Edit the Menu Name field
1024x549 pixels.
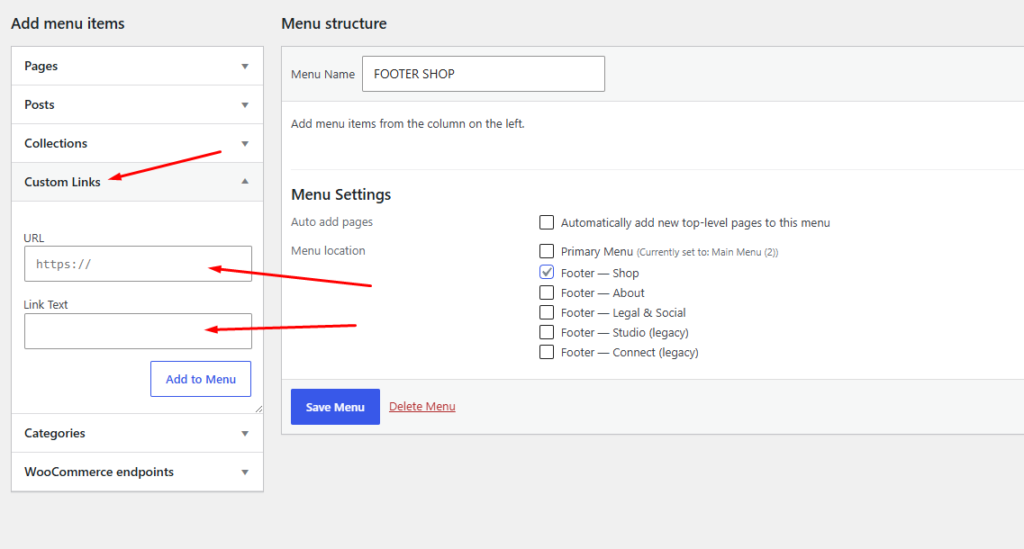(483, 74)
